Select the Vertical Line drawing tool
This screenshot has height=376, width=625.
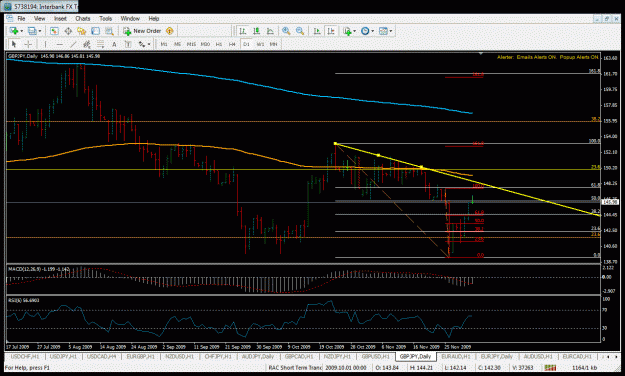[x=45, y=44]
